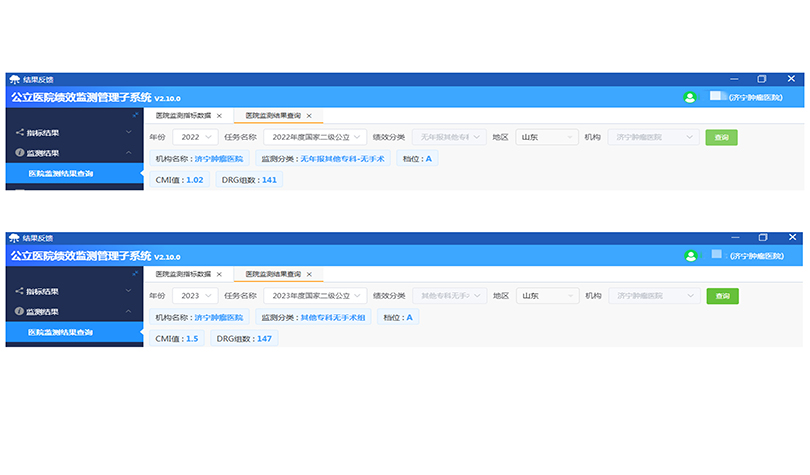Screen dimensions: 810x475
Task: Click the cloud app icon in upper title bar
Action: pos(14,80)
